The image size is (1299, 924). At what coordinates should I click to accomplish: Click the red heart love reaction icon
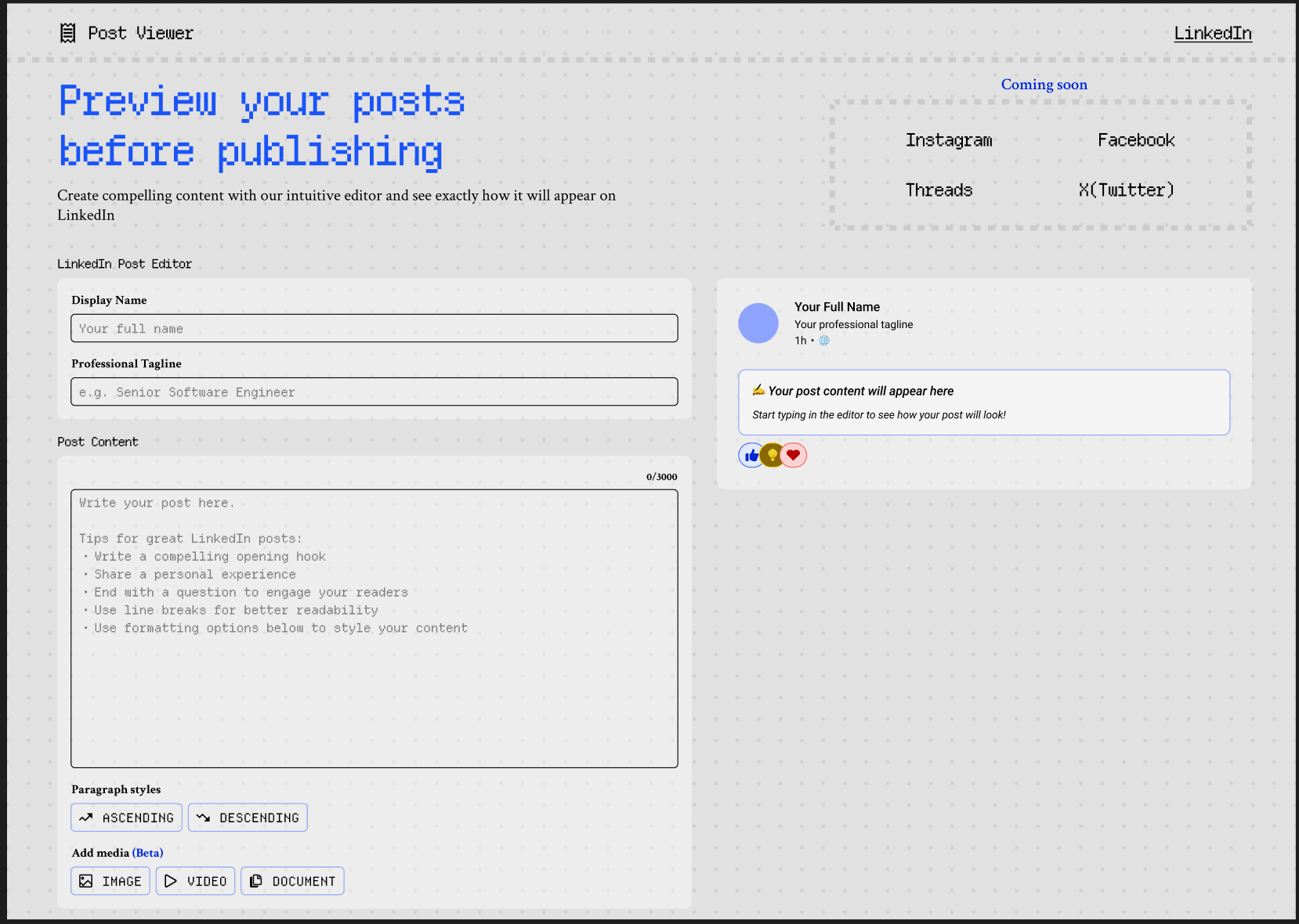(794, 455)
